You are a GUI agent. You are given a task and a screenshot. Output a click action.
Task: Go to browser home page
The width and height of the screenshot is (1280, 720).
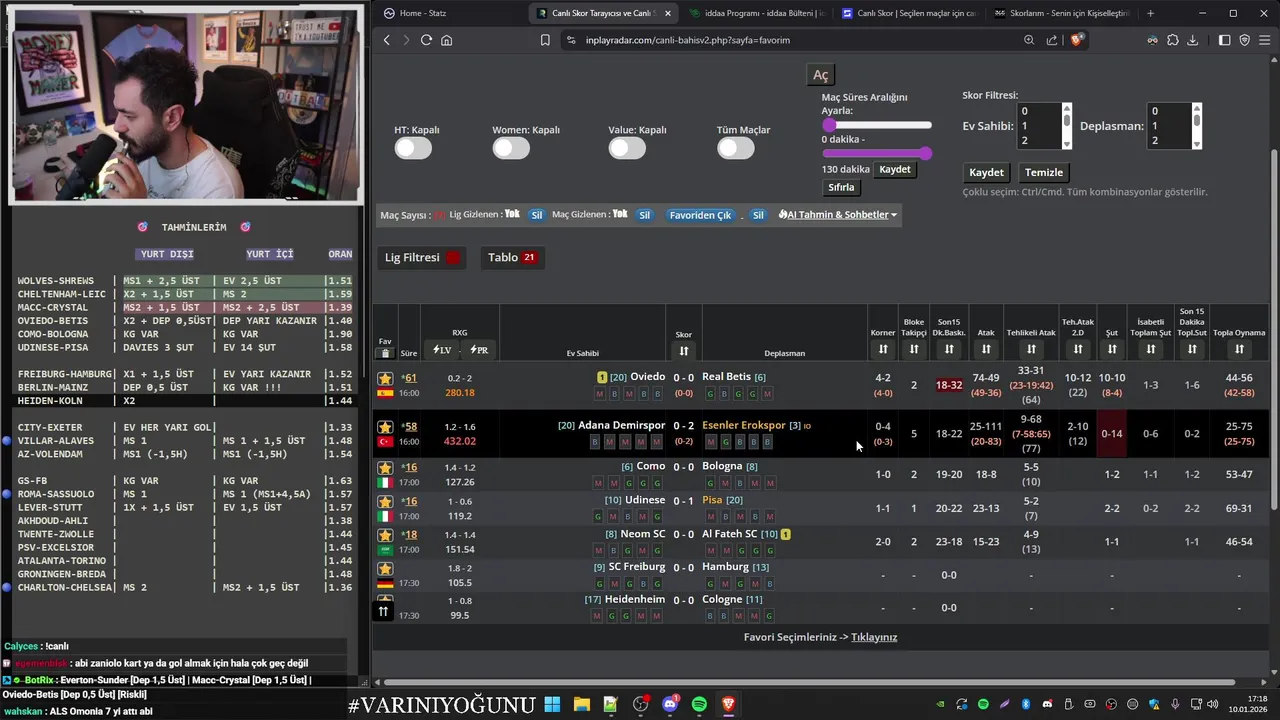446,40
